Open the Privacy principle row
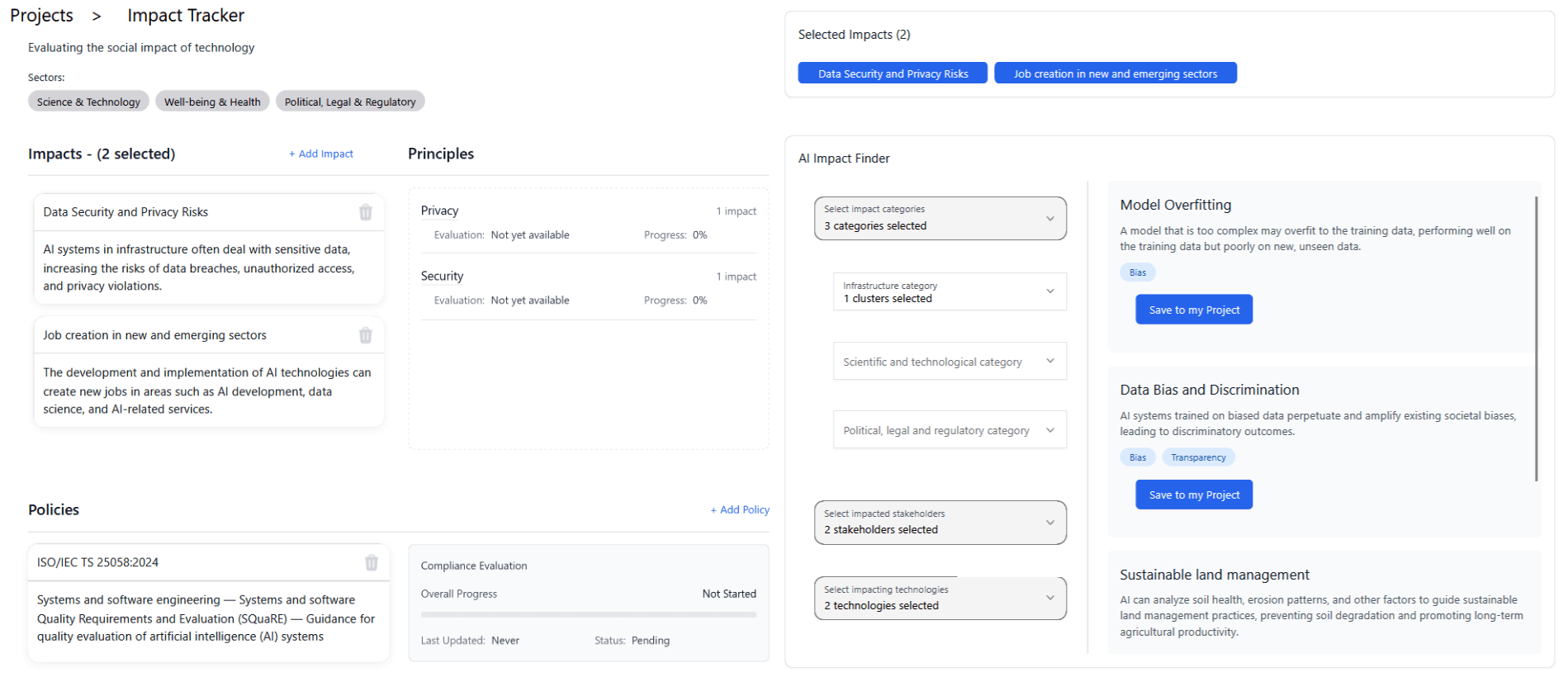1568x677 pixels. 589,223
